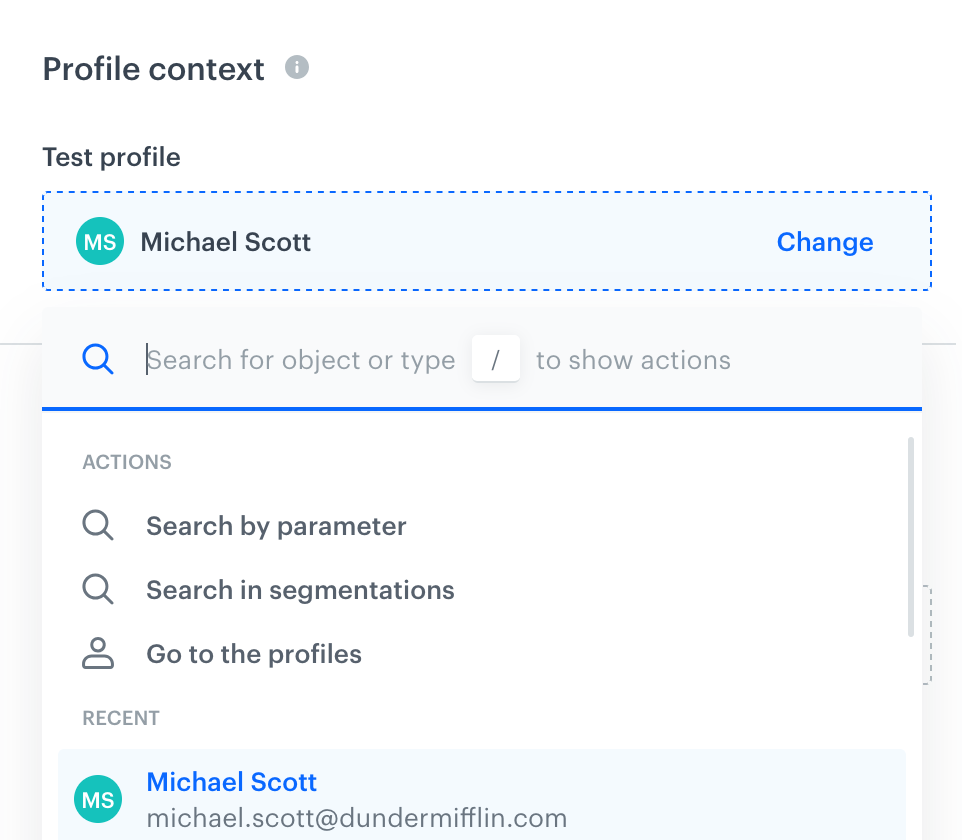962x840 pixels.
Task: Select the Go to the profiles action
Action: (254, 654)
